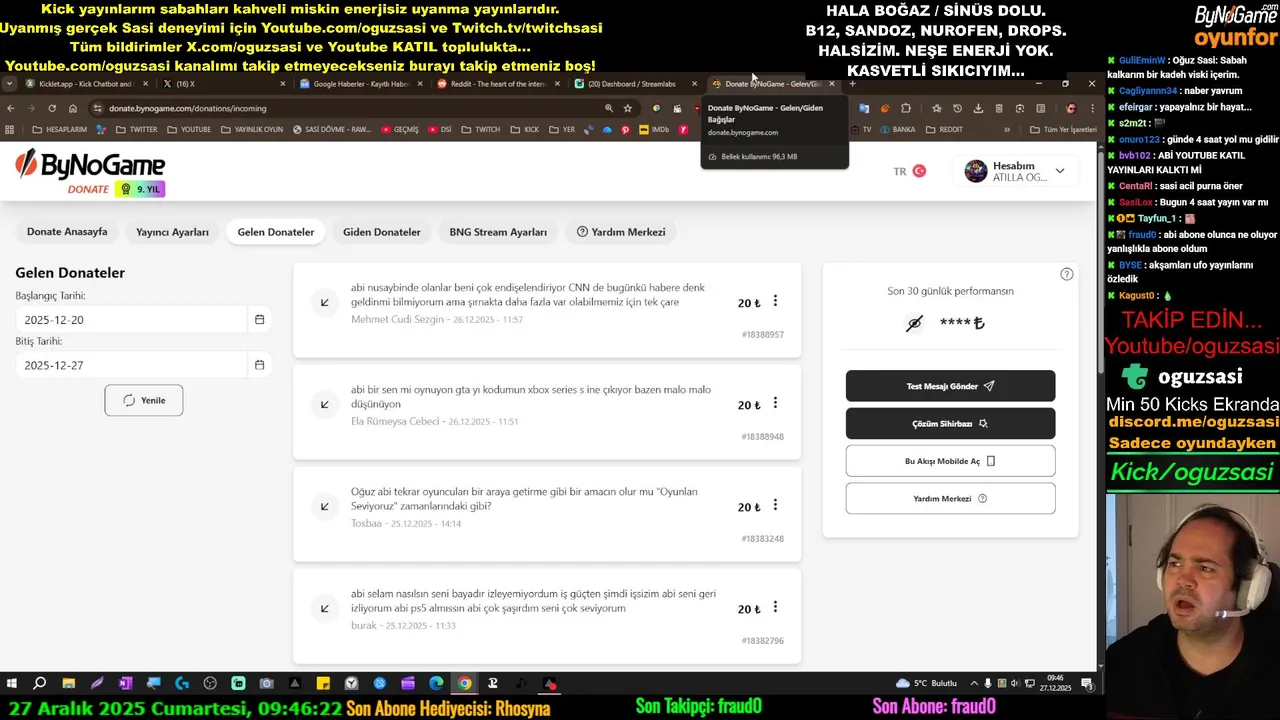
Task: Open File Explorer from taskbar
Action: (68, 684)
